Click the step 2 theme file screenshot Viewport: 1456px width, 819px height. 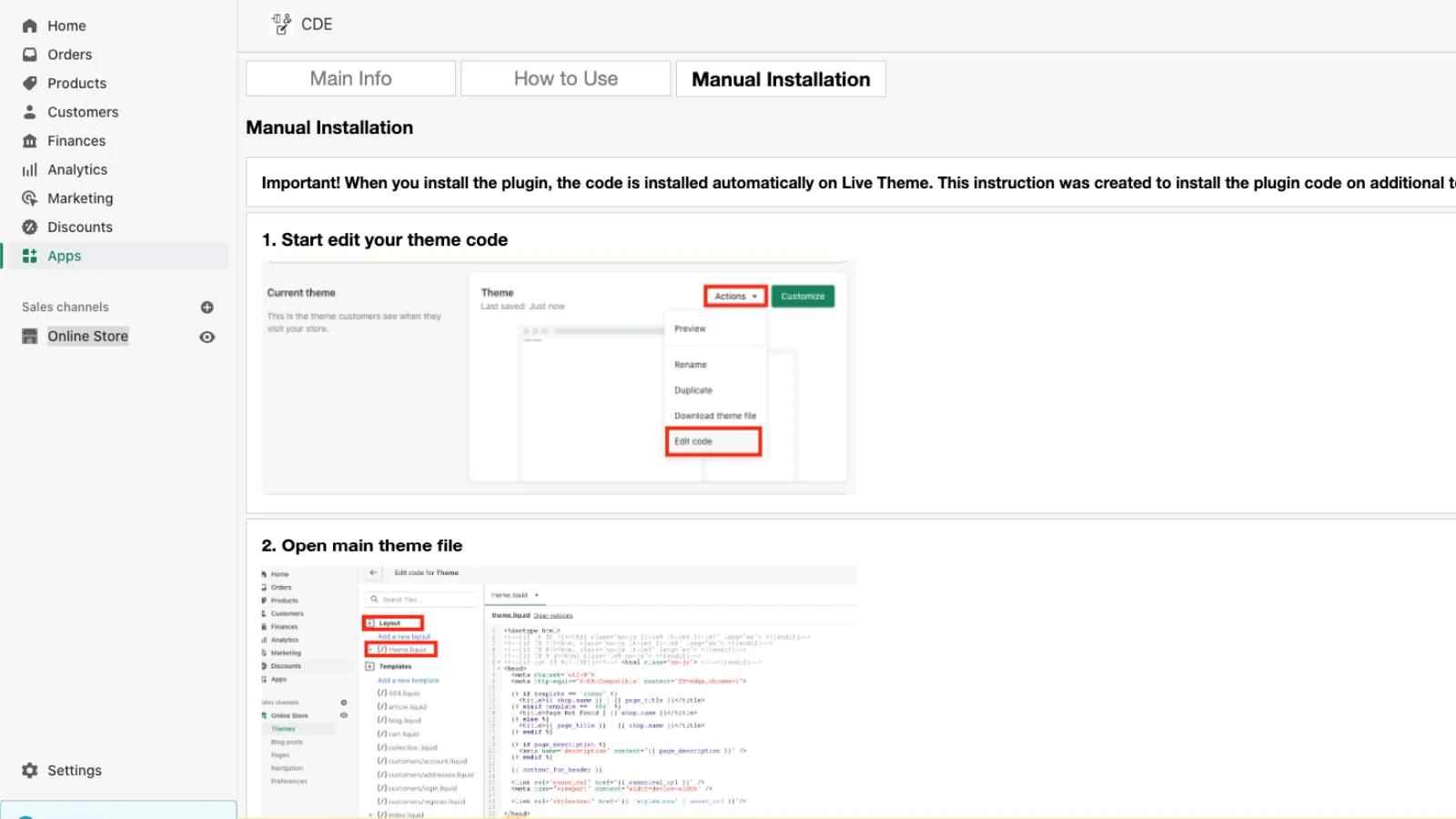[x=559, y=693]
